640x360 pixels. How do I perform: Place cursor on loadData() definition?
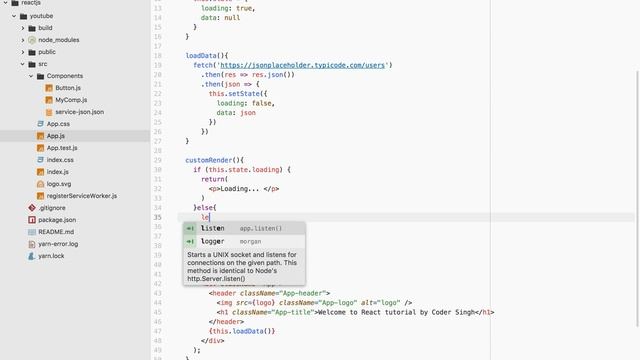click(x=207, y=56)
